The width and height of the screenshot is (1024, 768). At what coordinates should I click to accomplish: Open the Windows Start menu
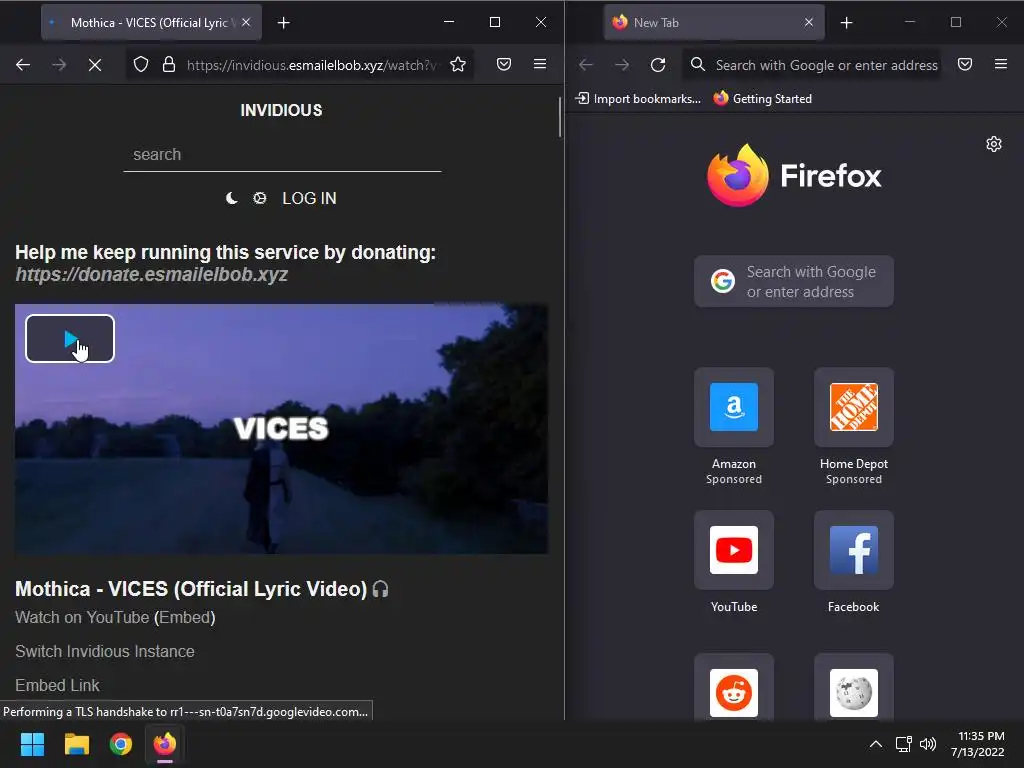tap(33, 744)
